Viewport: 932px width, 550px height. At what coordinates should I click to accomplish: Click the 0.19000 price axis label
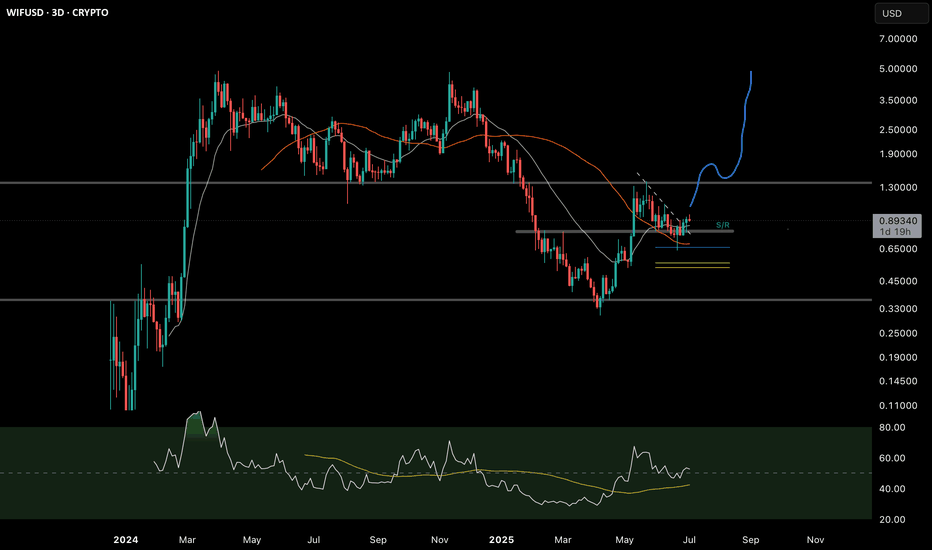click(898, 357)
